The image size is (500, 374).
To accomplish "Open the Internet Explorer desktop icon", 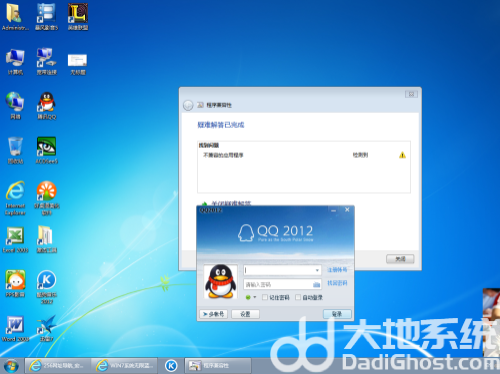I will click(x=15, y=198).
